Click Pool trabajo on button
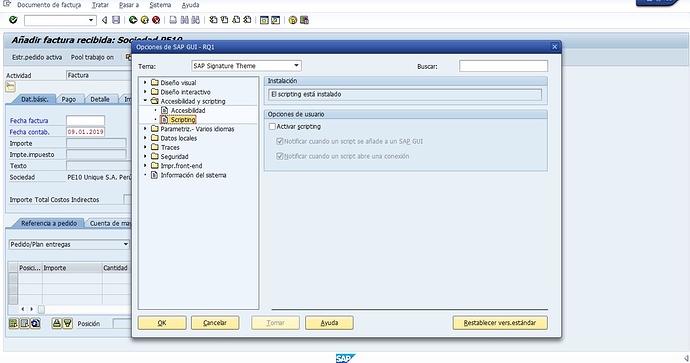The height and width of the screenshot is (363, 690). (92, 57)
